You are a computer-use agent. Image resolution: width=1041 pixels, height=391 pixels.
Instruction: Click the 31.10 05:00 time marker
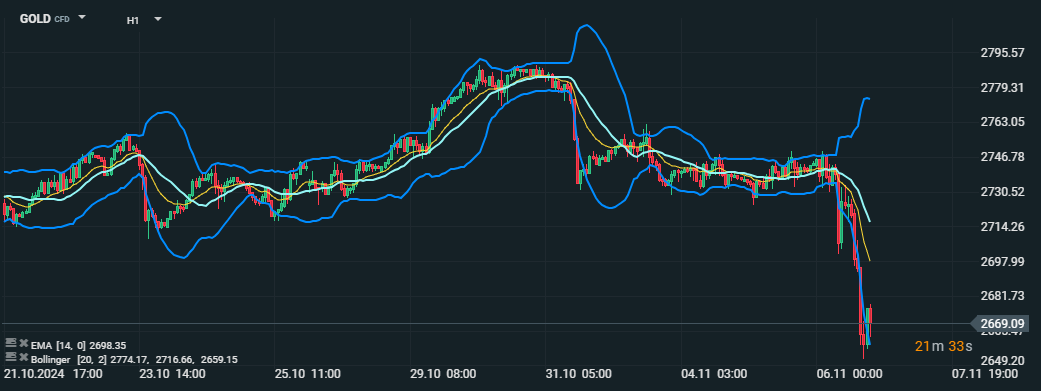coord(579,374)
